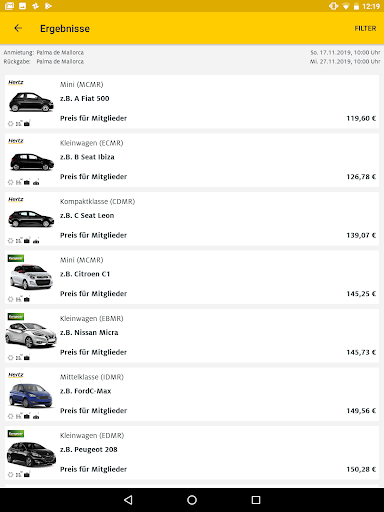Tap the Android home button
This screenshot has width=384, height=512.
pyautogui.click(x=192, y=500)
